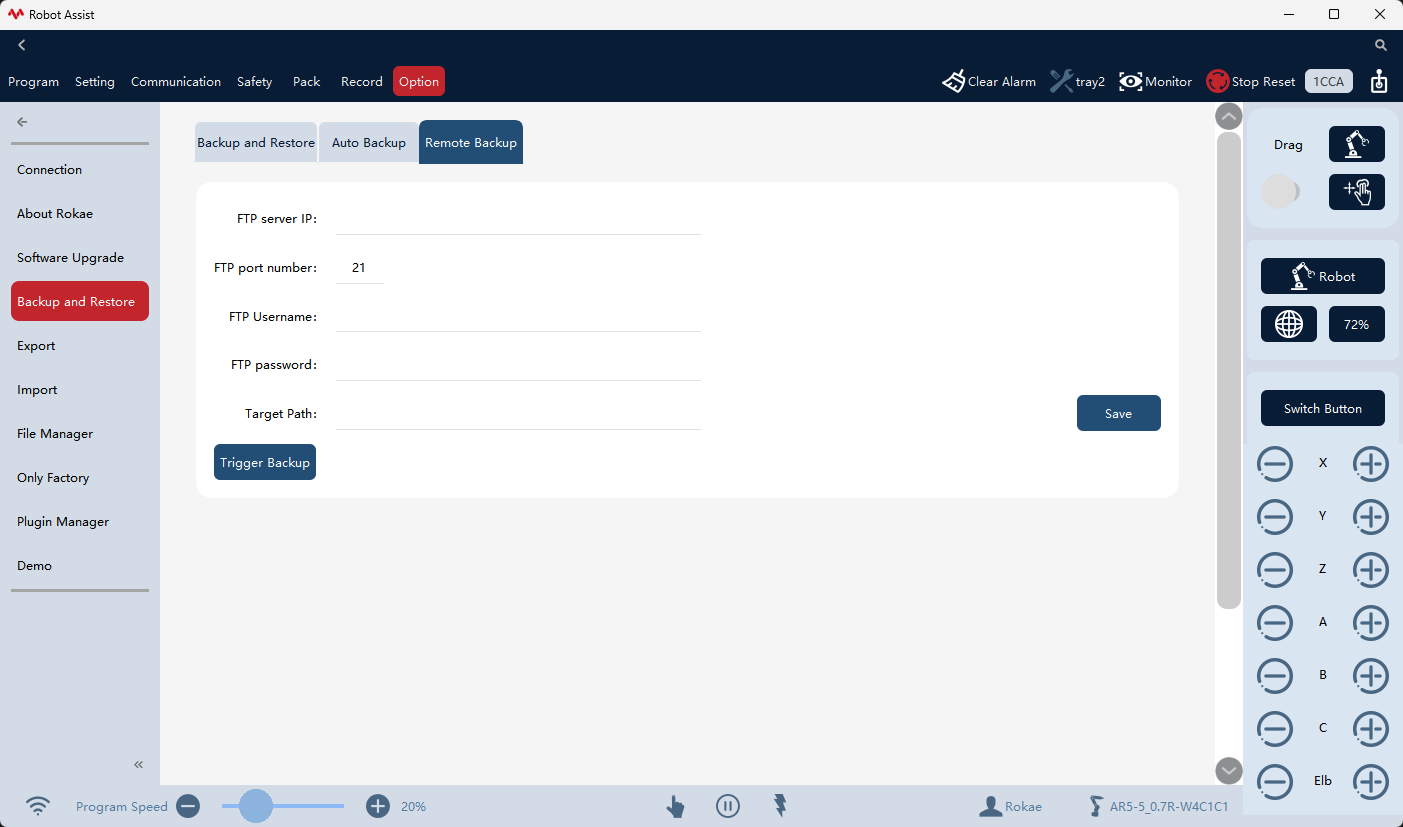Jog Z axis positive
Image resolution: width=1403 pixels, height=827 pixels.
pos(1371,570)
